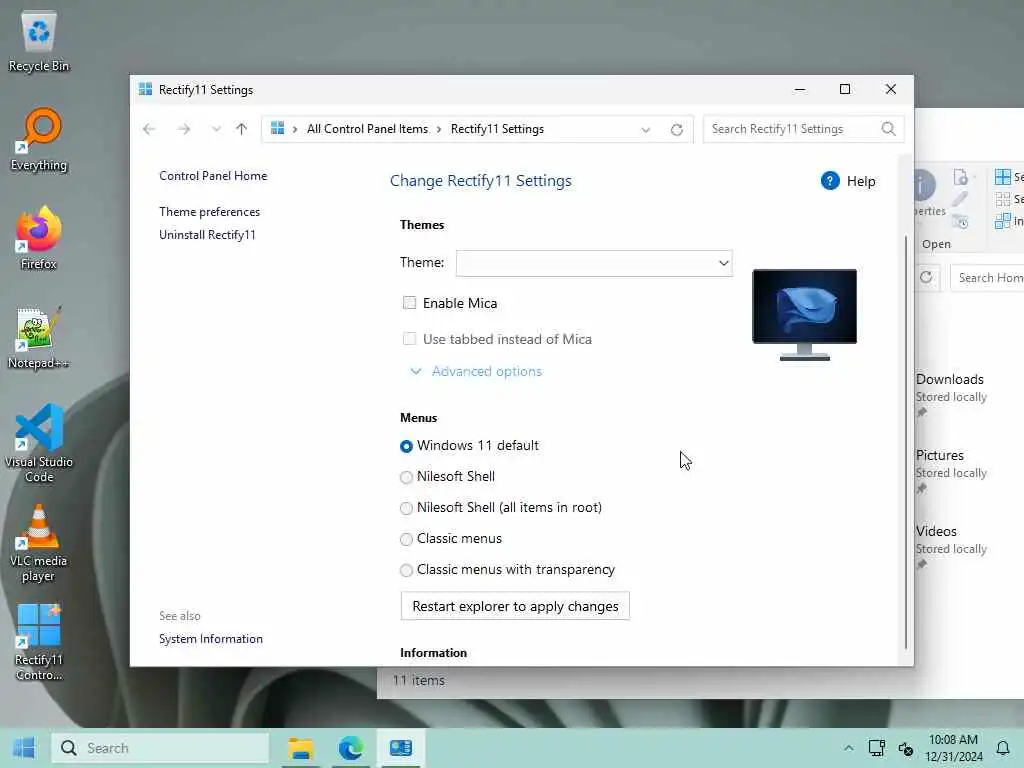Open the Everything search desktop icon
1024x768 pixels.
pyautogui.click(x=39, y=139)
